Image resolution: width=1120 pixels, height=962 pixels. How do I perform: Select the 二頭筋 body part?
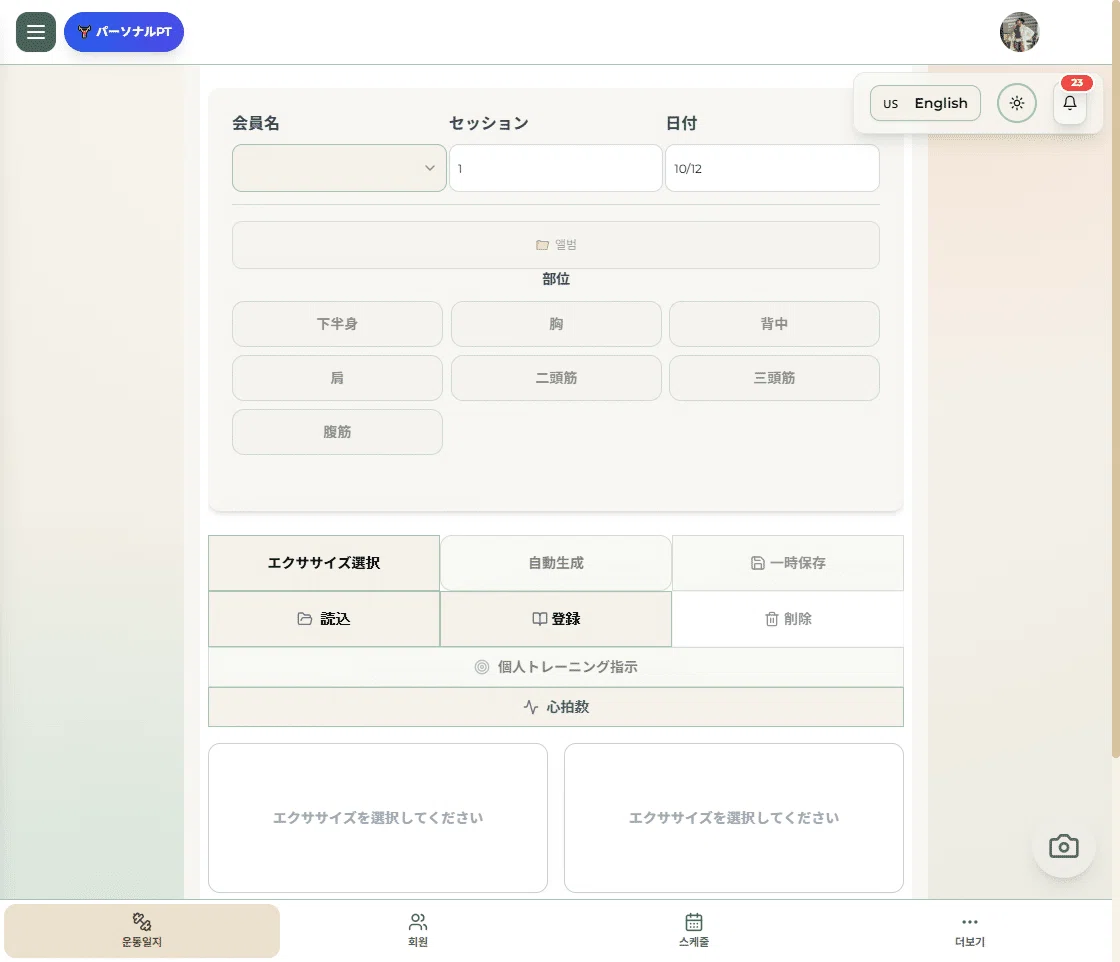pos(556,378)
